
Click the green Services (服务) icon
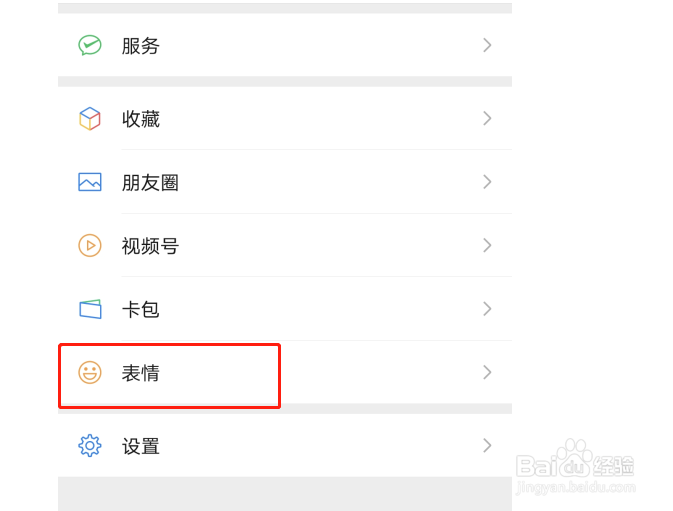(90, 46)
